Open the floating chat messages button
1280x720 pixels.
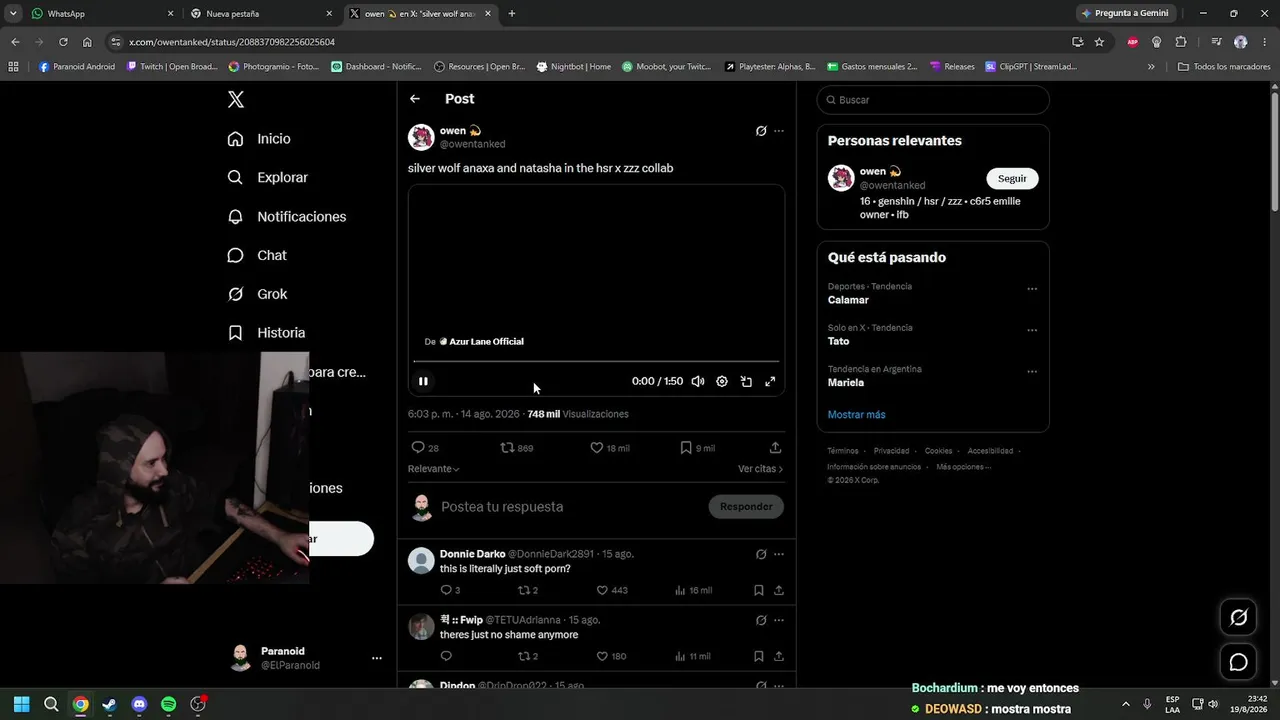(x=1238, y=662)
